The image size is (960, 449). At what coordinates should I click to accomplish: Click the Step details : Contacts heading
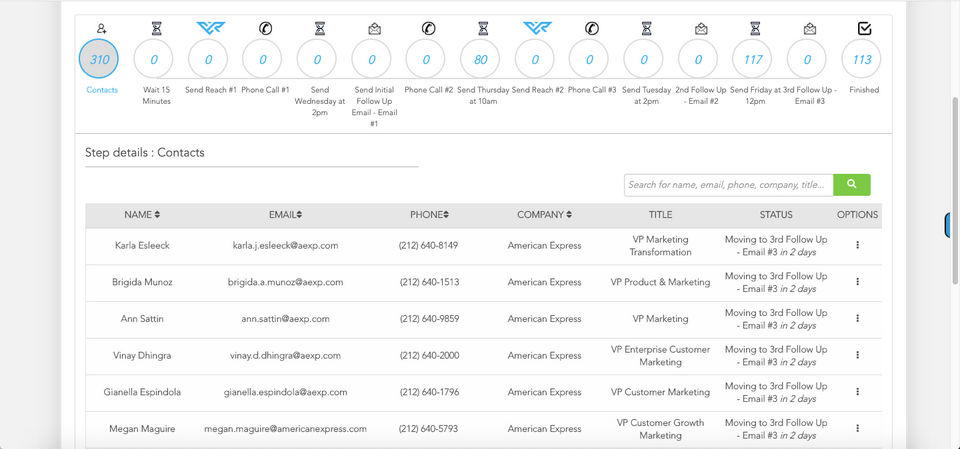pos(144,153)
